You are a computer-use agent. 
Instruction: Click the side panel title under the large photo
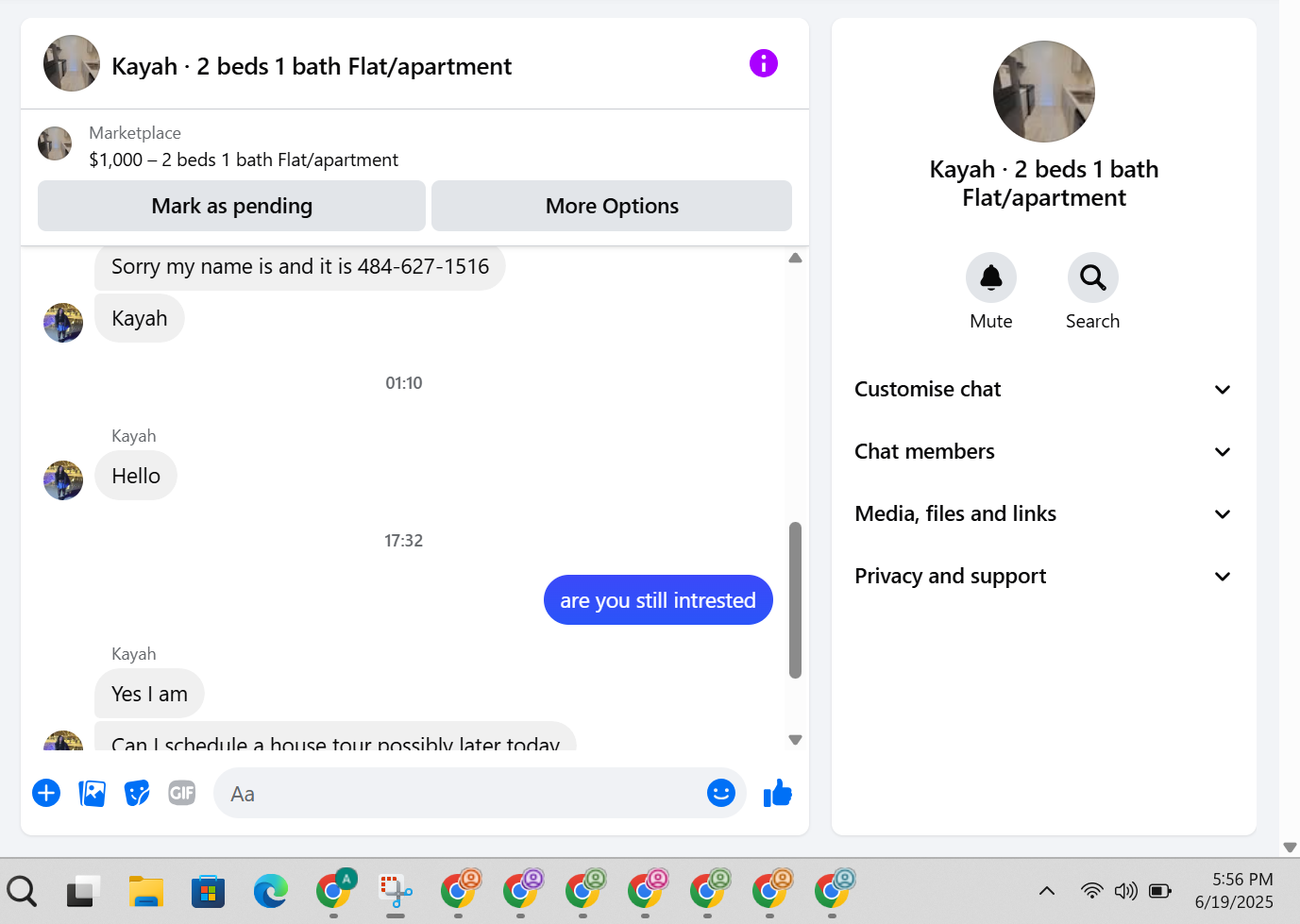pos(1044,183)
